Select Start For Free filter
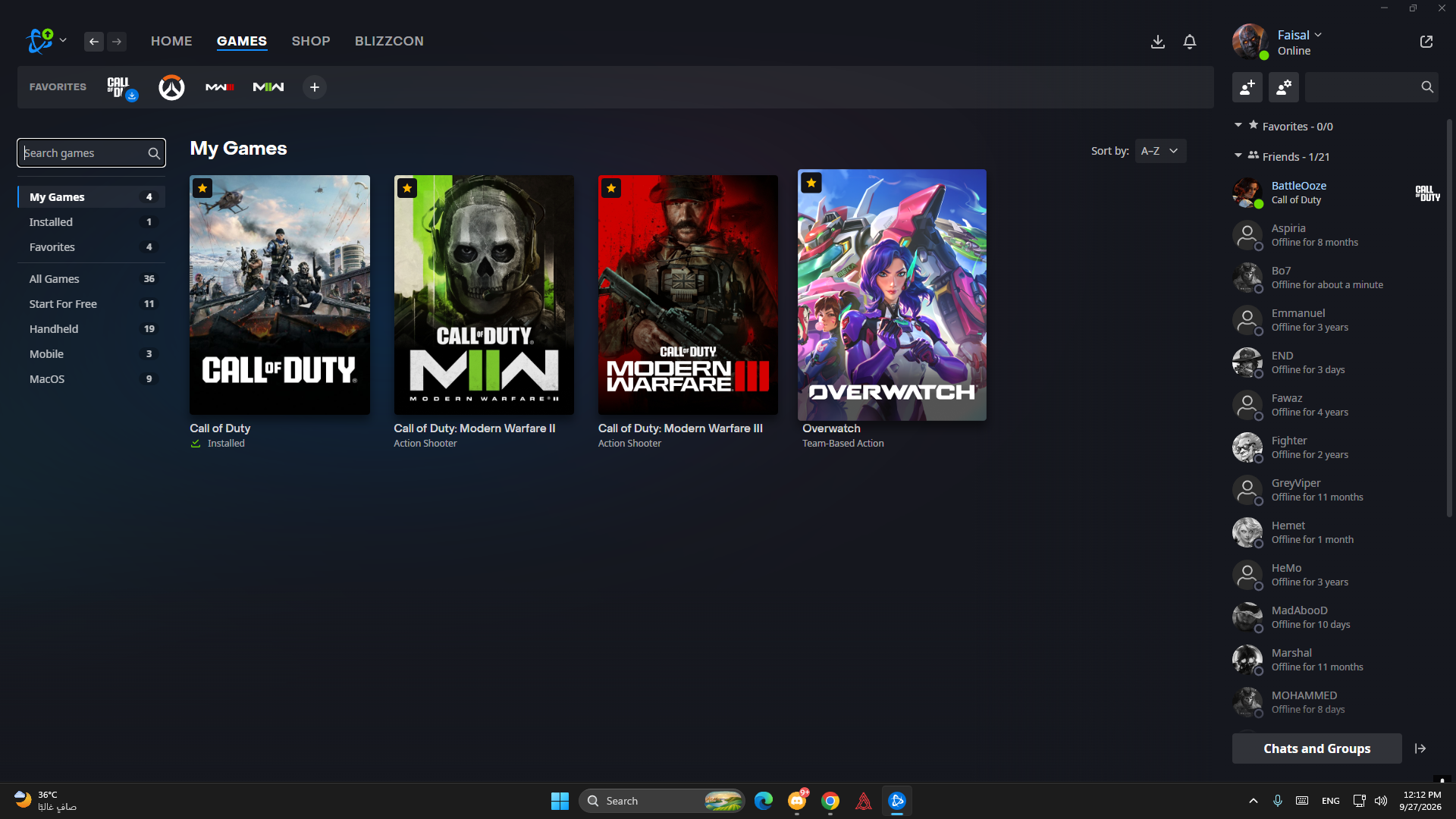Viewport: 1456px width, 819px height. [x=91, y=304]
